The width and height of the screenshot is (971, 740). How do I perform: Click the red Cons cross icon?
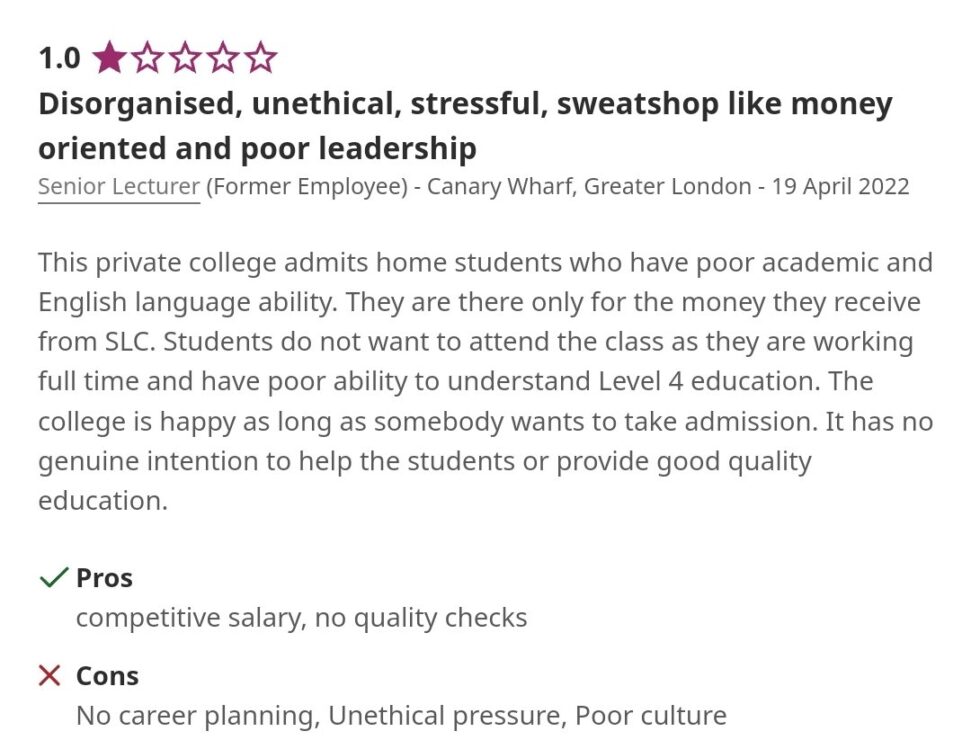pyautogui.click(x=50, y=675)
